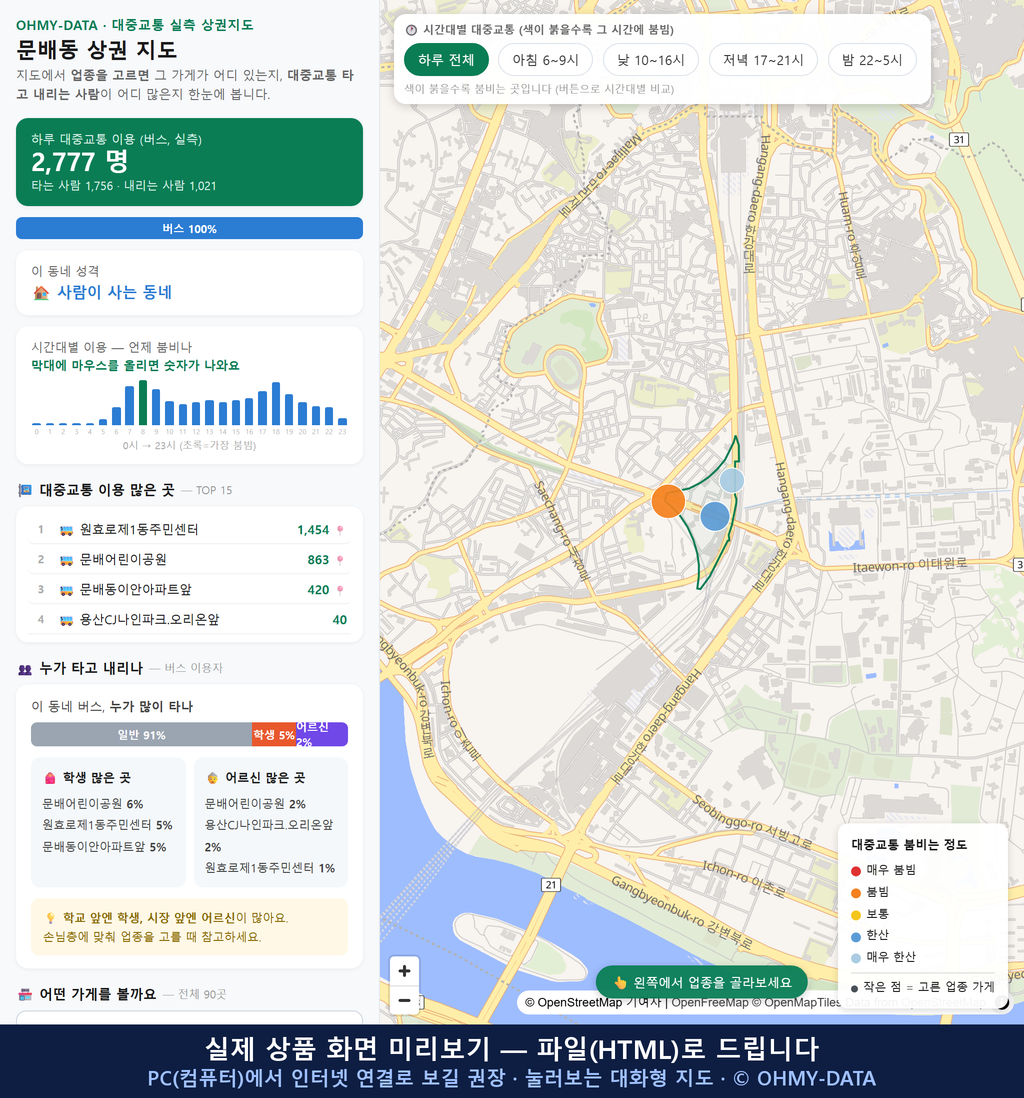Switch to 낮 10~16시 time filter
Viewport: 1024px width, 1098px height.
651,60
